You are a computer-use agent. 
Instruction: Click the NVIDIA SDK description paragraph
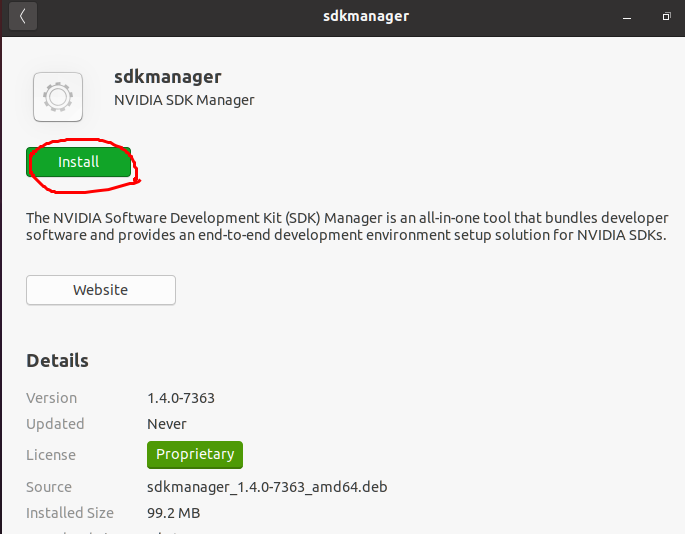347,226
